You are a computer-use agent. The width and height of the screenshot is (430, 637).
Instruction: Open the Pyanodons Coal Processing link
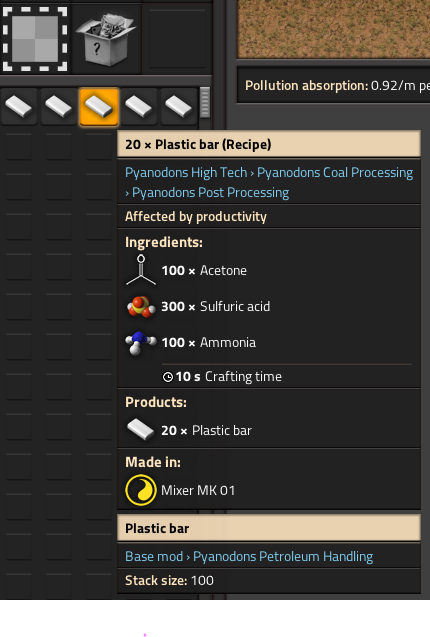click(335, 173)
